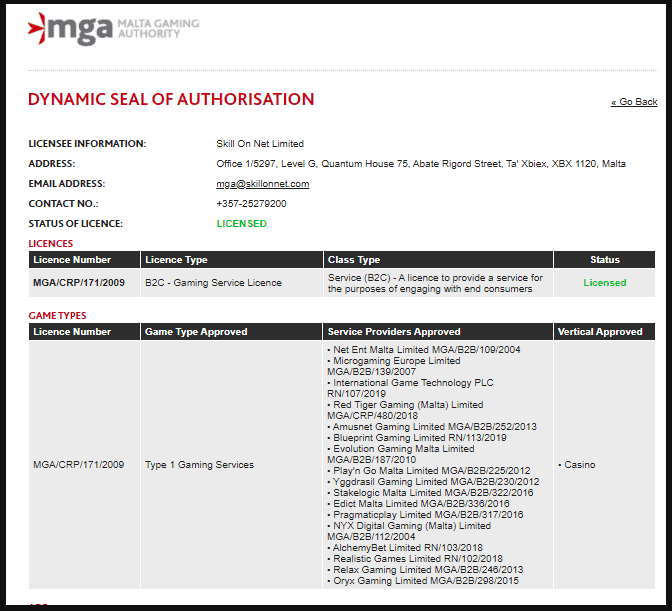This screenshot has height=611, width=672.
Task: Click Relax Gaming Limited provider entry
Action: coord(425,570)
